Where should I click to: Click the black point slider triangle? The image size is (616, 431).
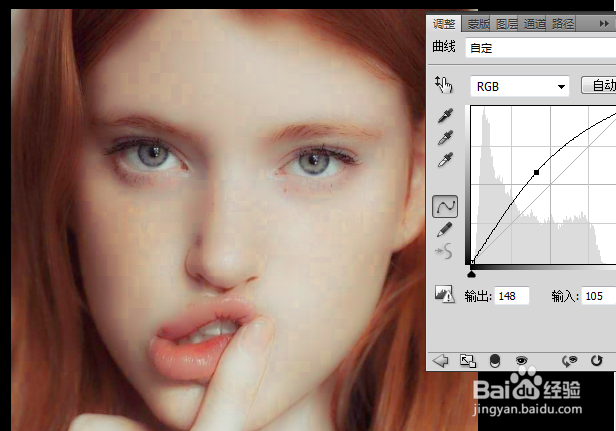(471, 273)
